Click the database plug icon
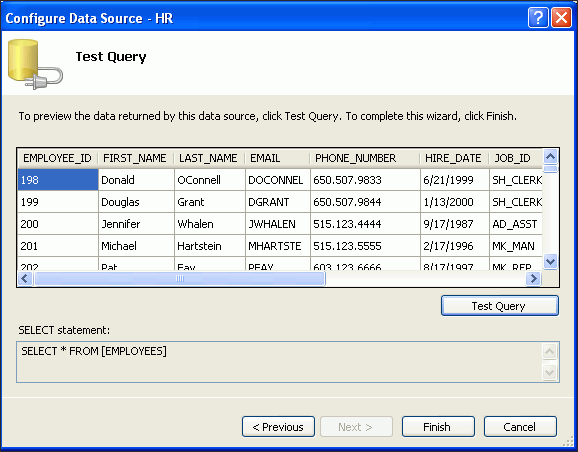578x452 pixels. (x=35, y=64)
